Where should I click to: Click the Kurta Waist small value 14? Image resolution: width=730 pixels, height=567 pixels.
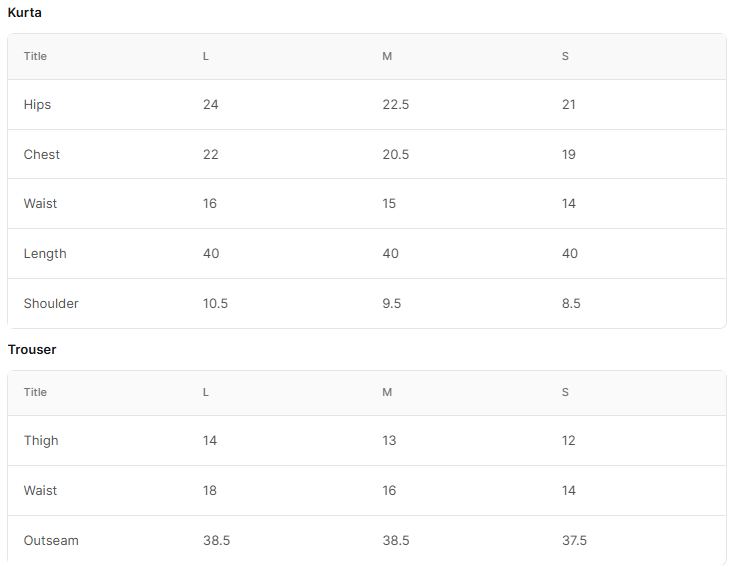tap(568, 204)
